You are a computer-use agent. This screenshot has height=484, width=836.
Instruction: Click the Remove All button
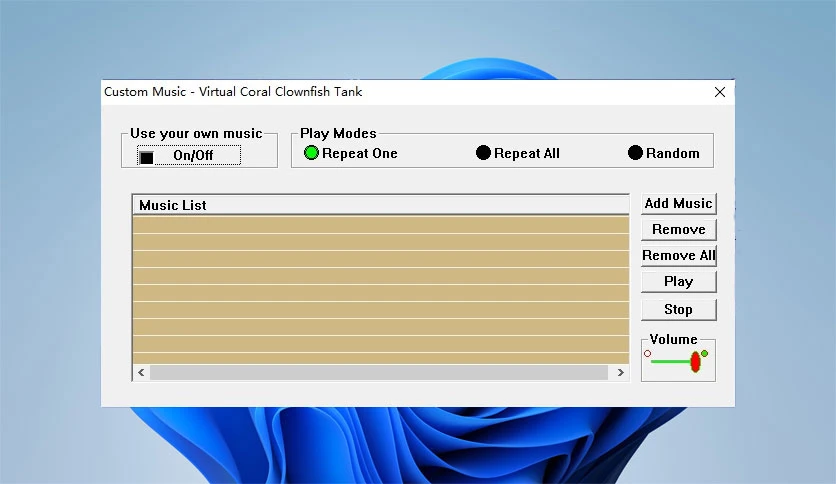click(x=678, y=256)
